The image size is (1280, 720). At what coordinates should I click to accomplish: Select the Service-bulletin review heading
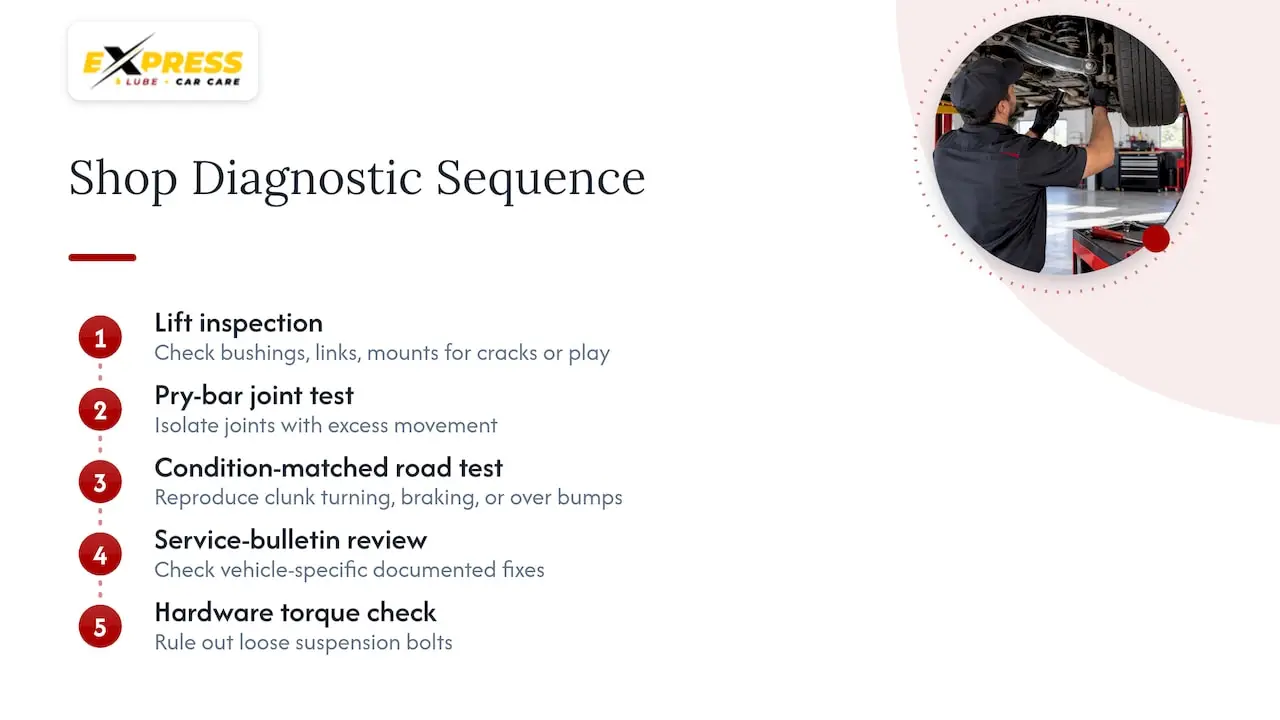(291, 540)
